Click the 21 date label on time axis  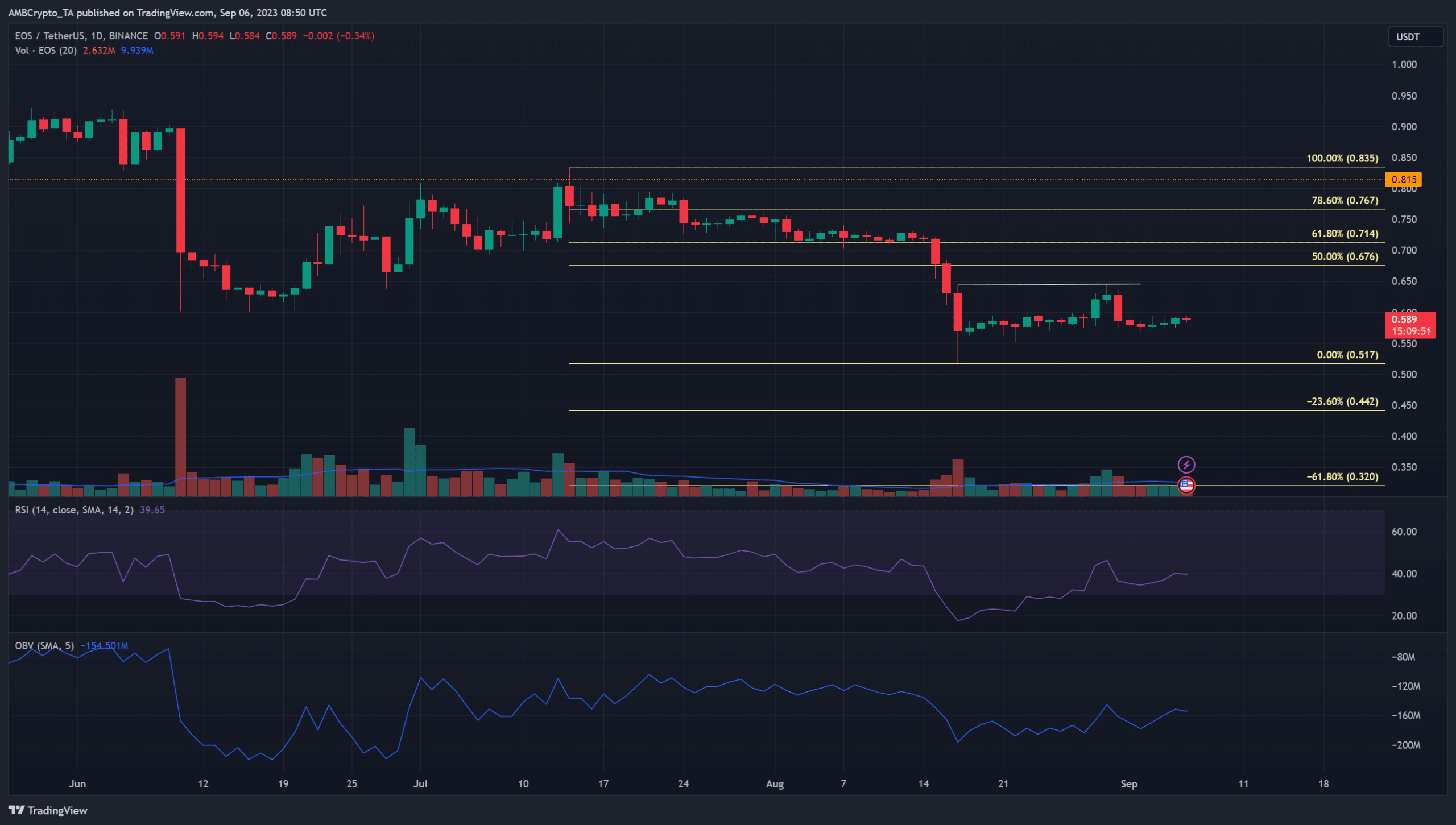[1003, 784]
